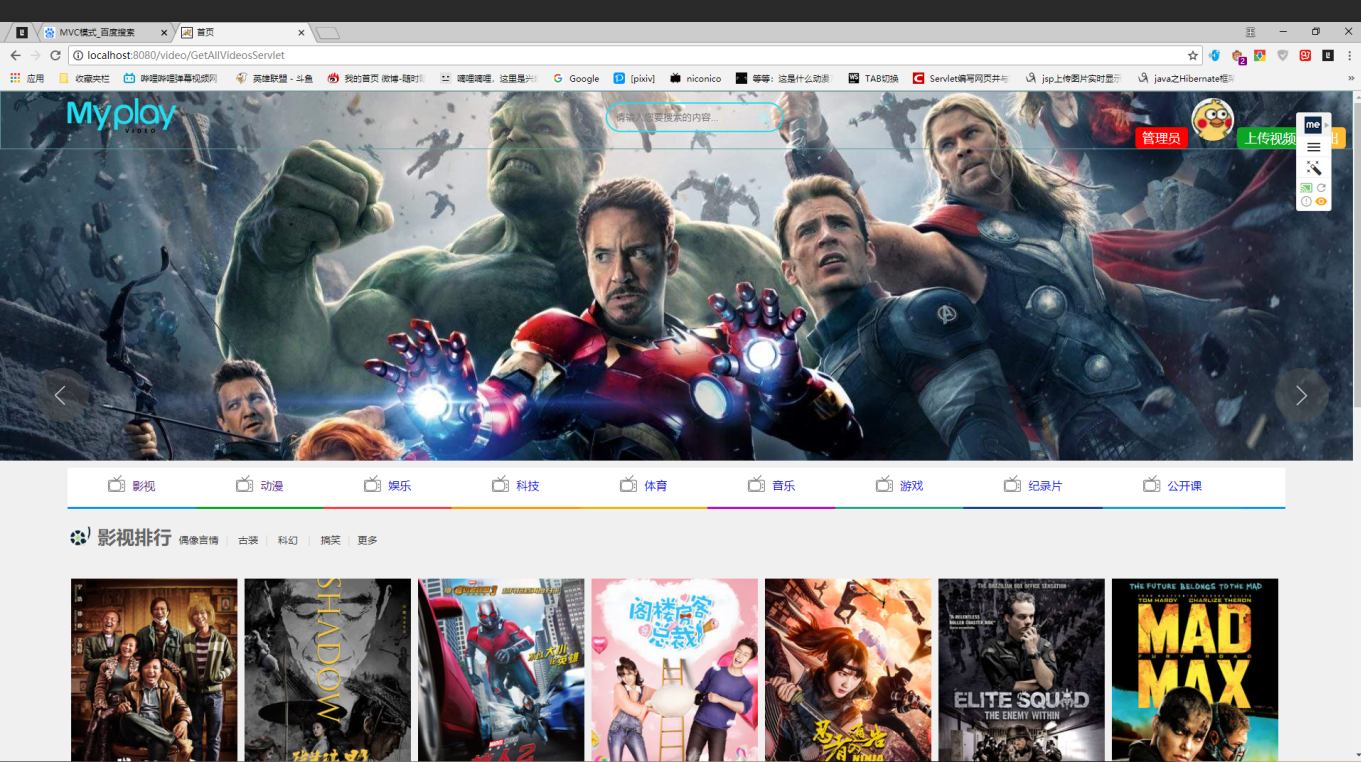Open the pink romance comedy poster
The image size is (1361, 762).
674,670
